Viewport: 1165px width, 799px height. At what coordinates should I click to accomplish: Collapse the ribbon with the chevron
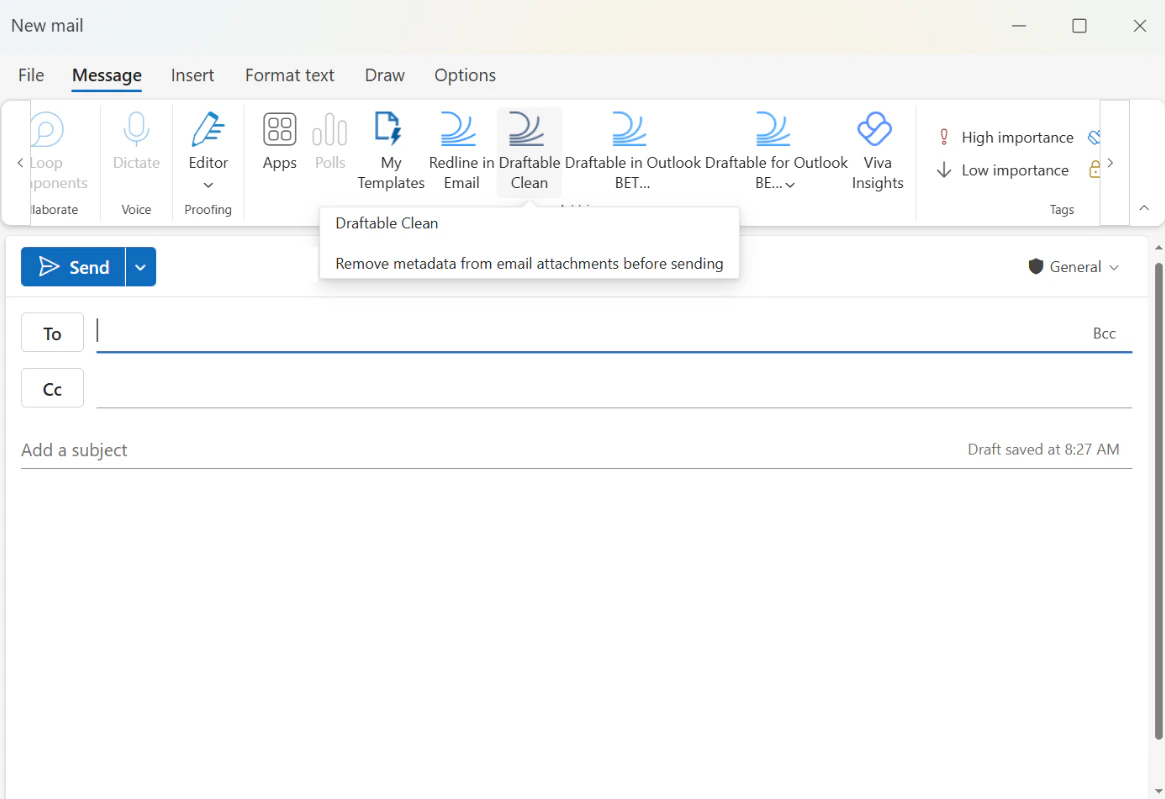click(x=1144, y=208)
